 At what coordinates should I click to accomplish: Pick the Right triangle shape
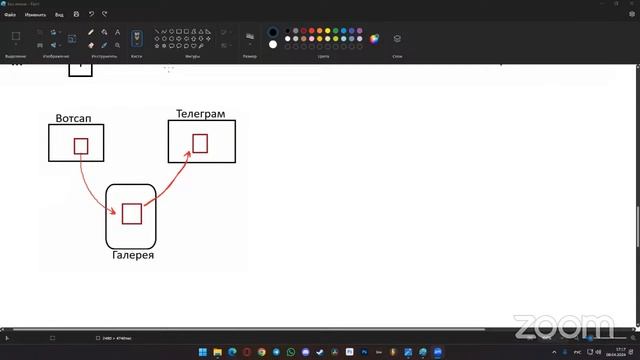click(x=208, y=31)
